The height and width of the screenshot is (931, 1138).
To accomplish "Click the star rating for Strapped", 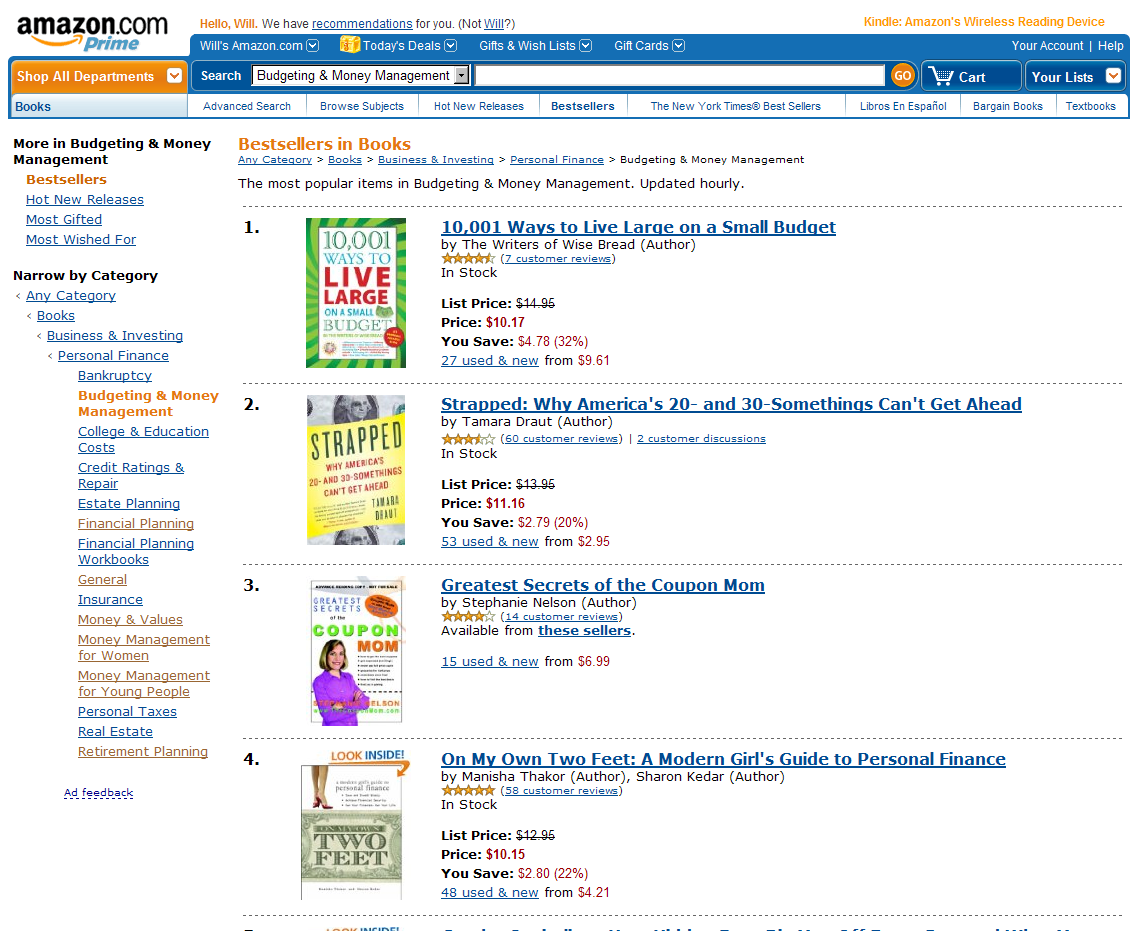I will 468,439.
